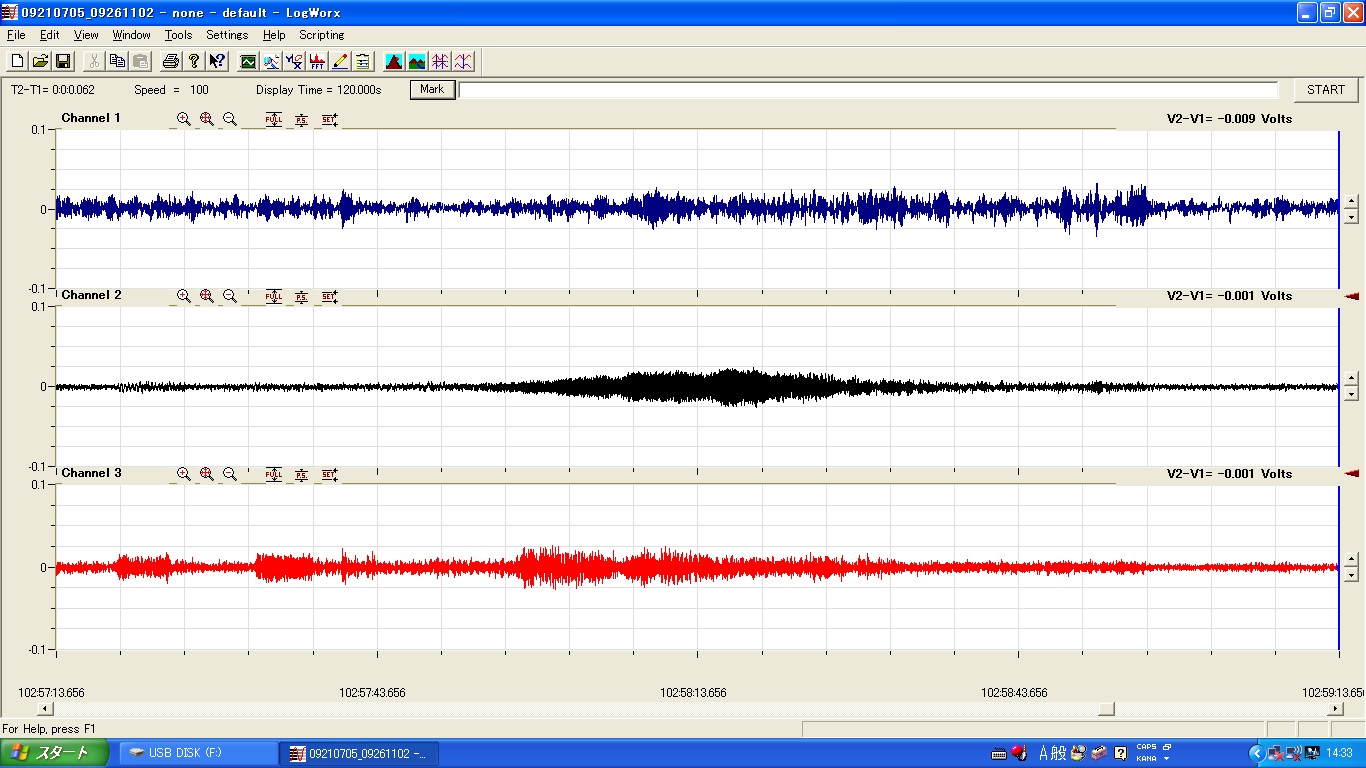Viewport: 1366px width, 768px height.
Task: Click Channel 1 up arrow stepper
Action: point(1351,202)
